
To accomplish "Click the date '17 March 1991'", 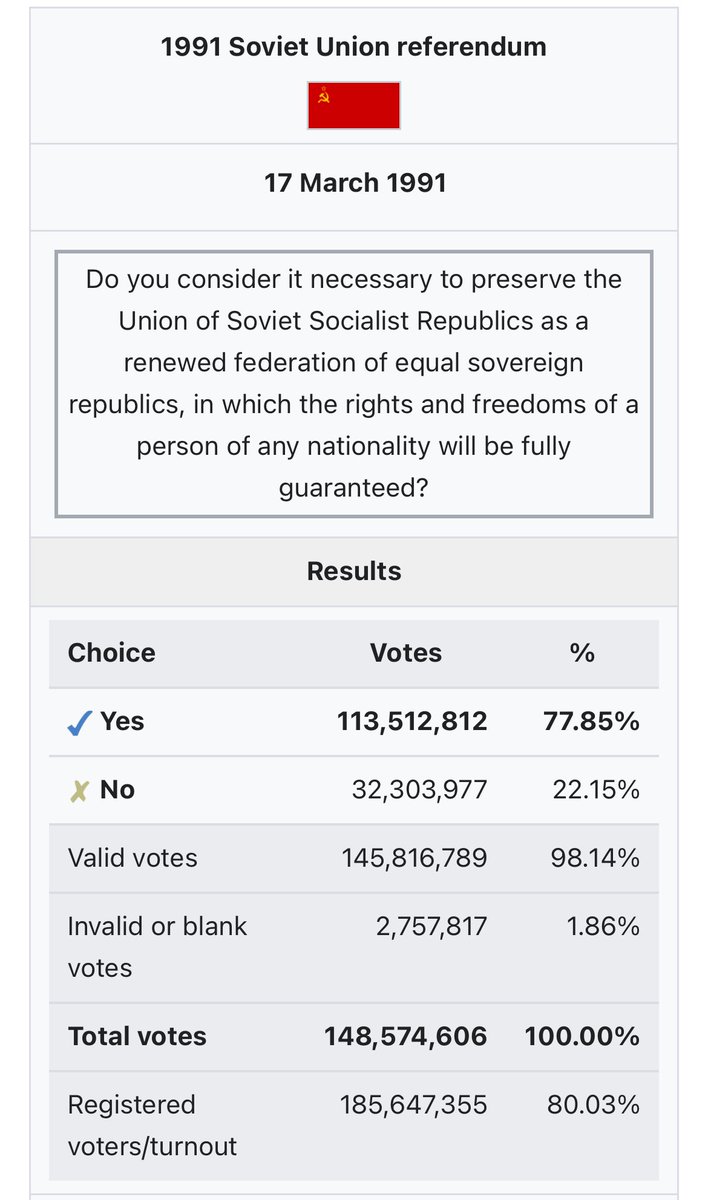I will pos(355,183).
